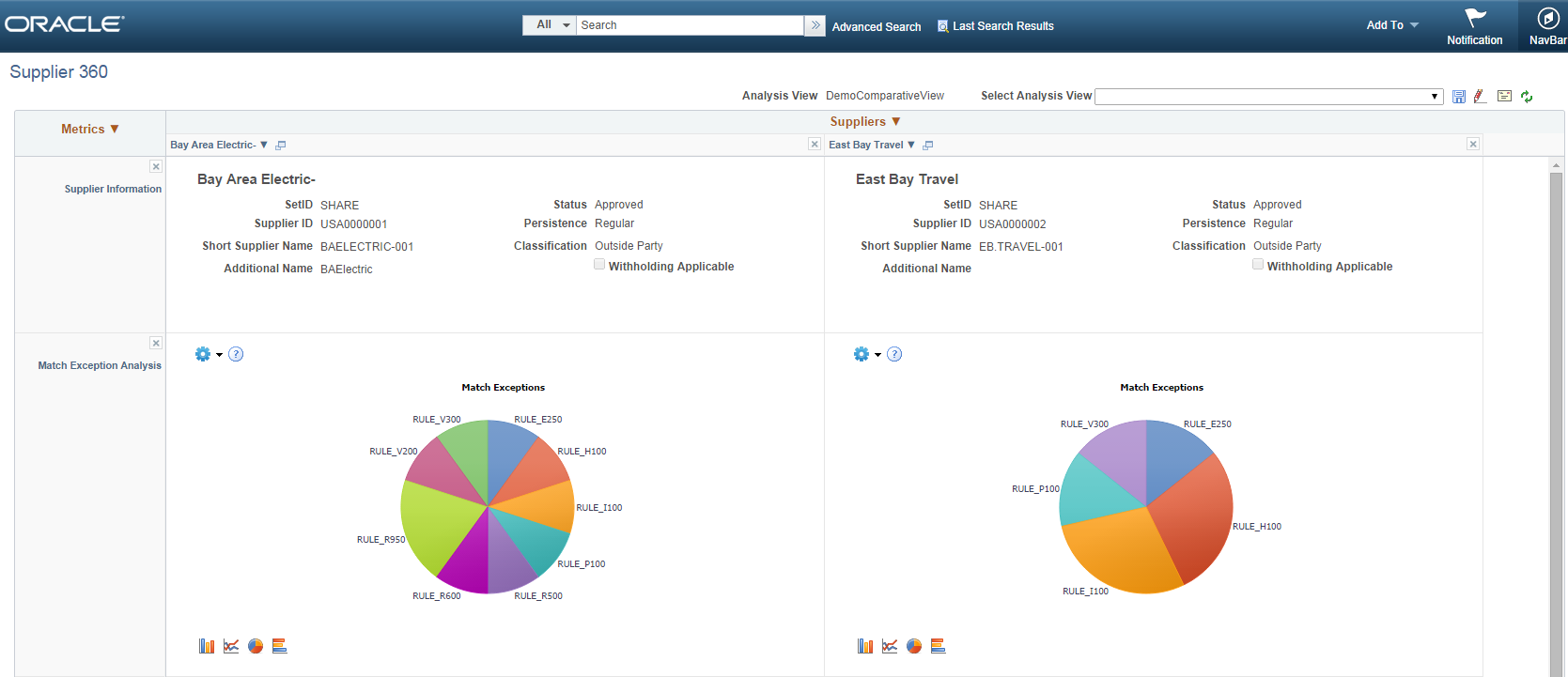Click the search go arrow button
The height and width of the screenshot is (677, 1568).
(815, 25)
